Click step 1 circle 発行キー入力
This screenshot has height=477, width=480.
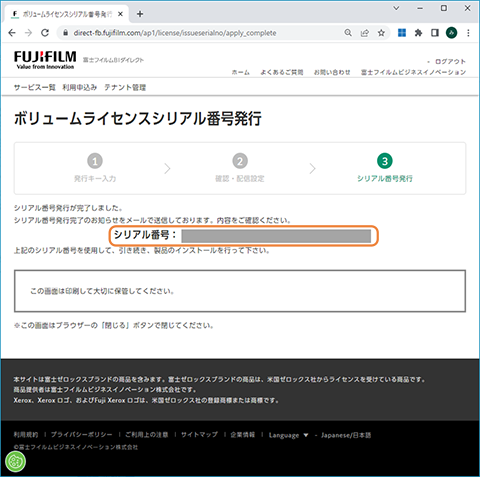[x=95, y=161]
